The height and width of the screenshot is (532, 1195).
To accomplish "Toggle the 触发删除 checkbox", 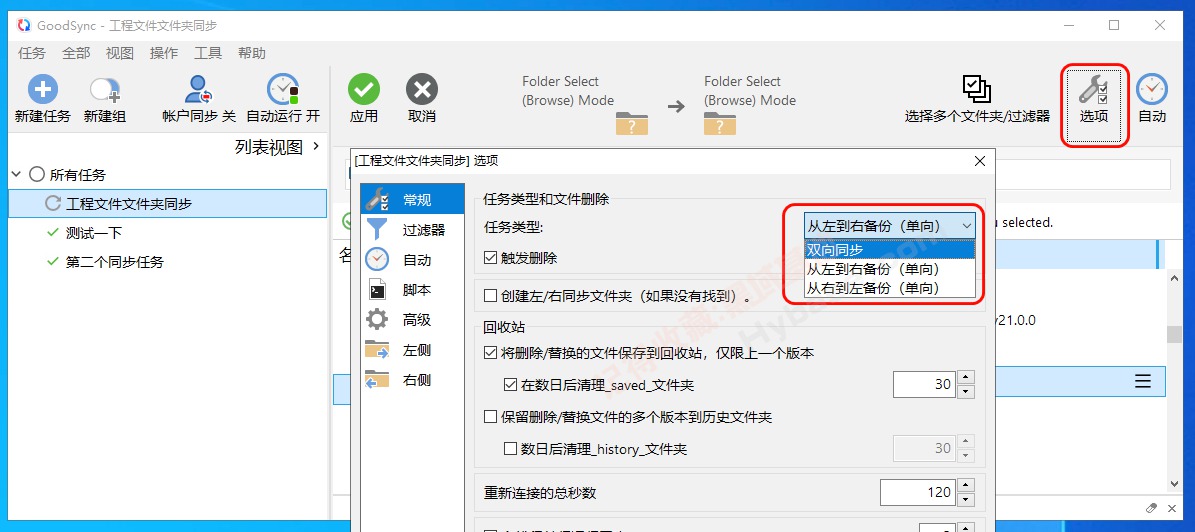I will [490, 257].
